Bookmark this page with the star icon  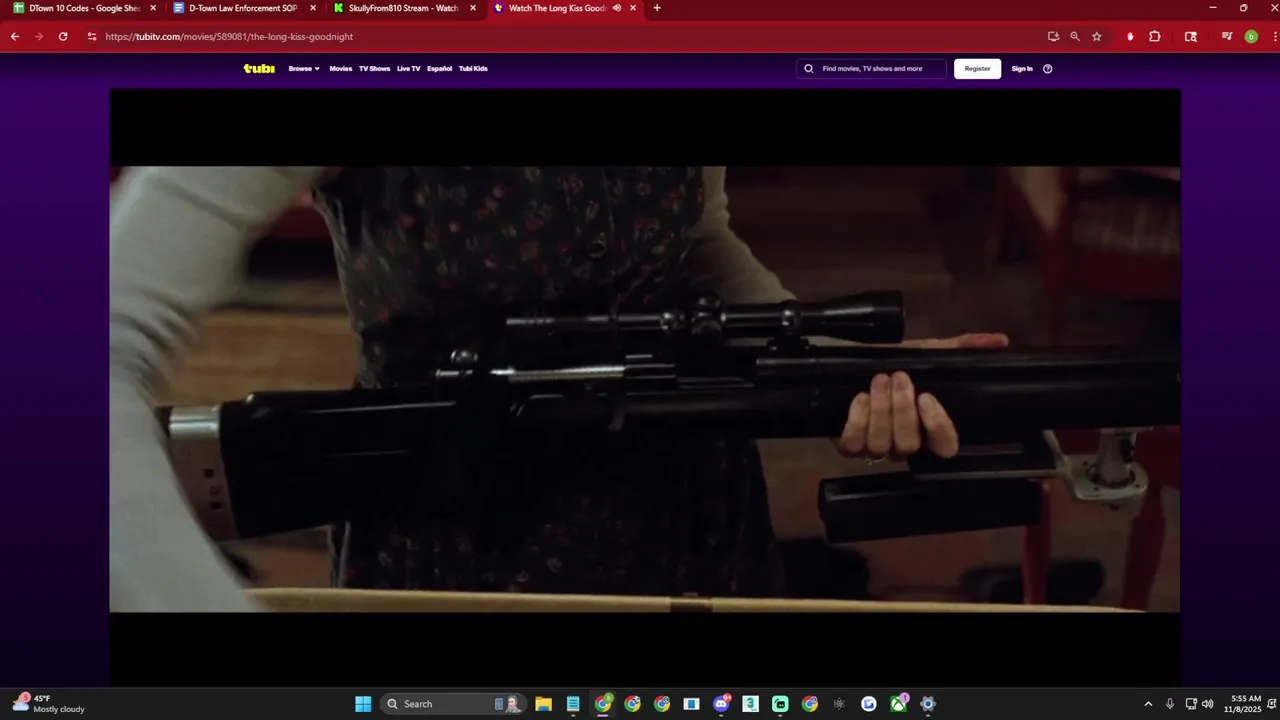[1097, 36]
